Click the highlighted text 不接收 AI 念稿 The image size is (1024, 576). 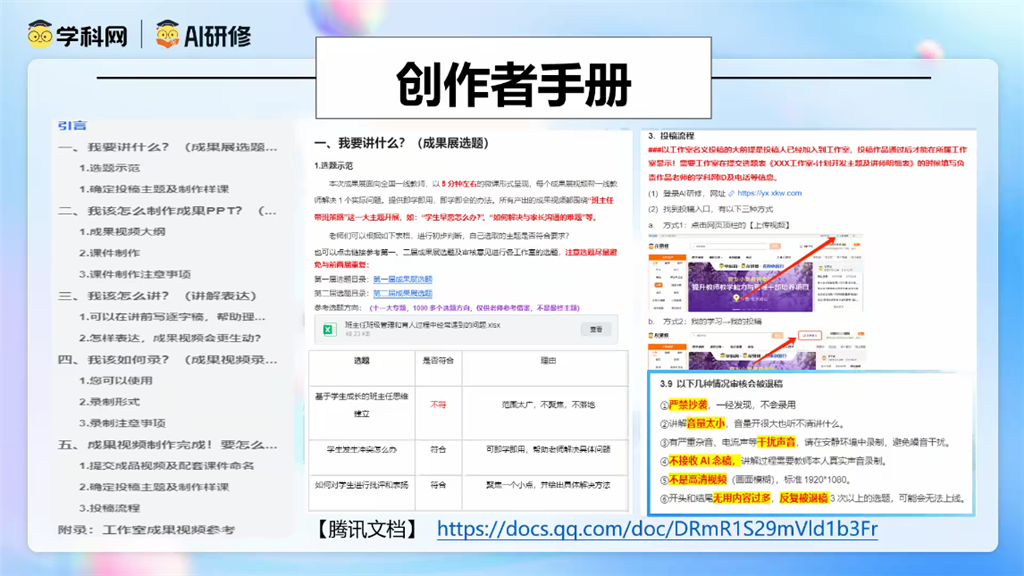tap(703, 460)
